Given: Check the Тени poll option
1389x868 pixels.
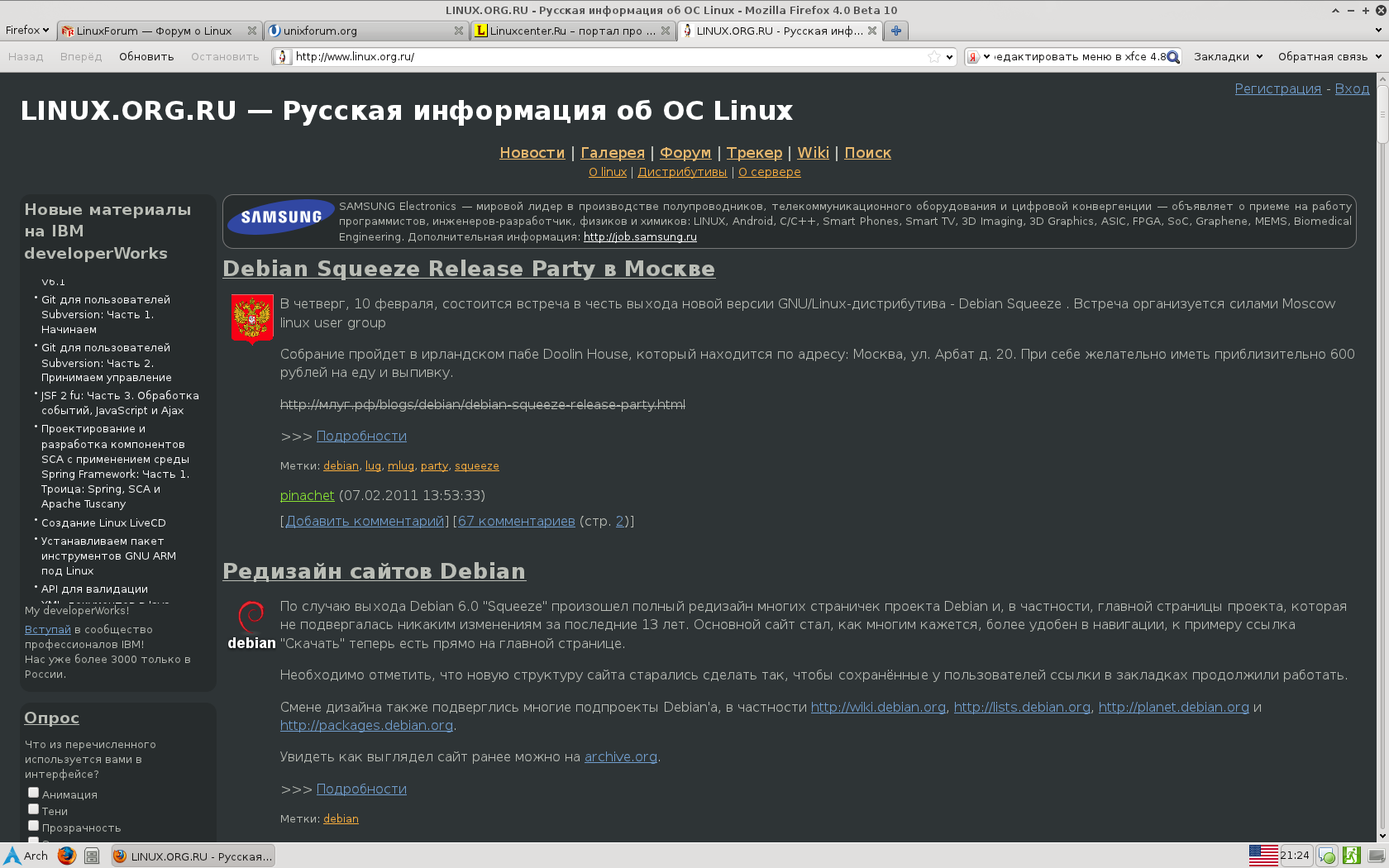Looking at the screenshot, I should click(x=33, y=809).
